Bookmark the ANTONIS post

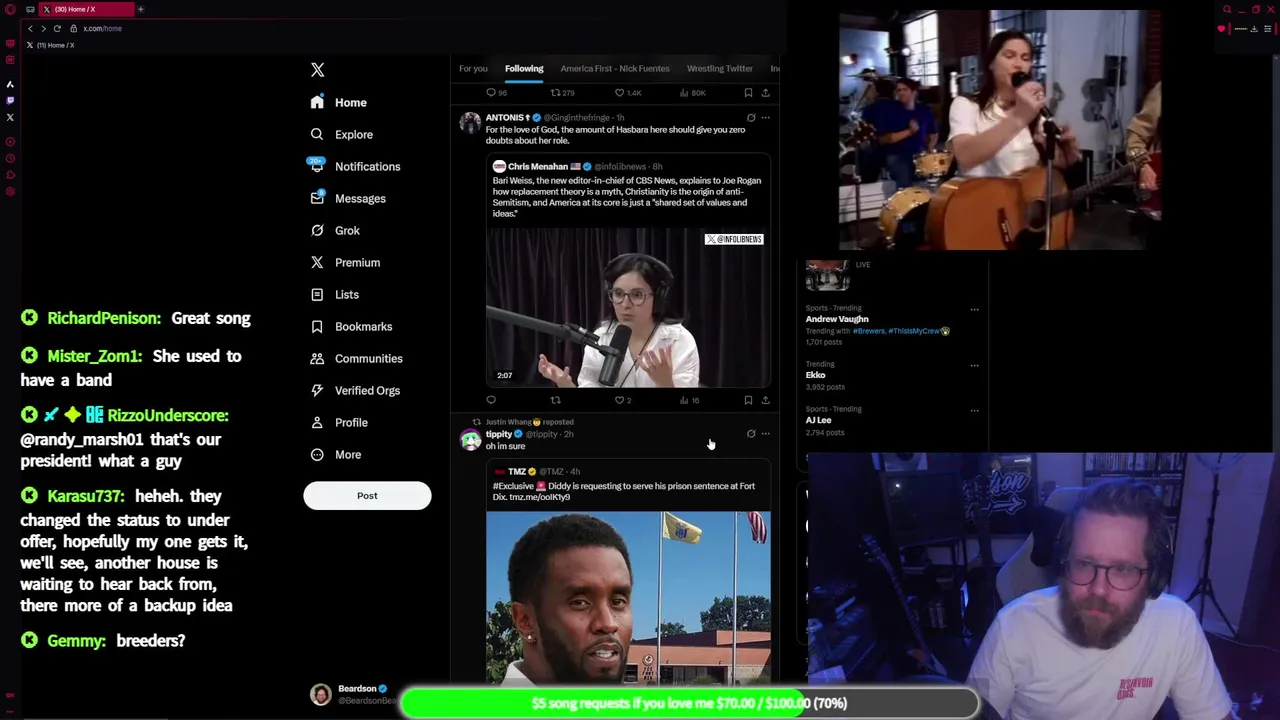[748, 400]
